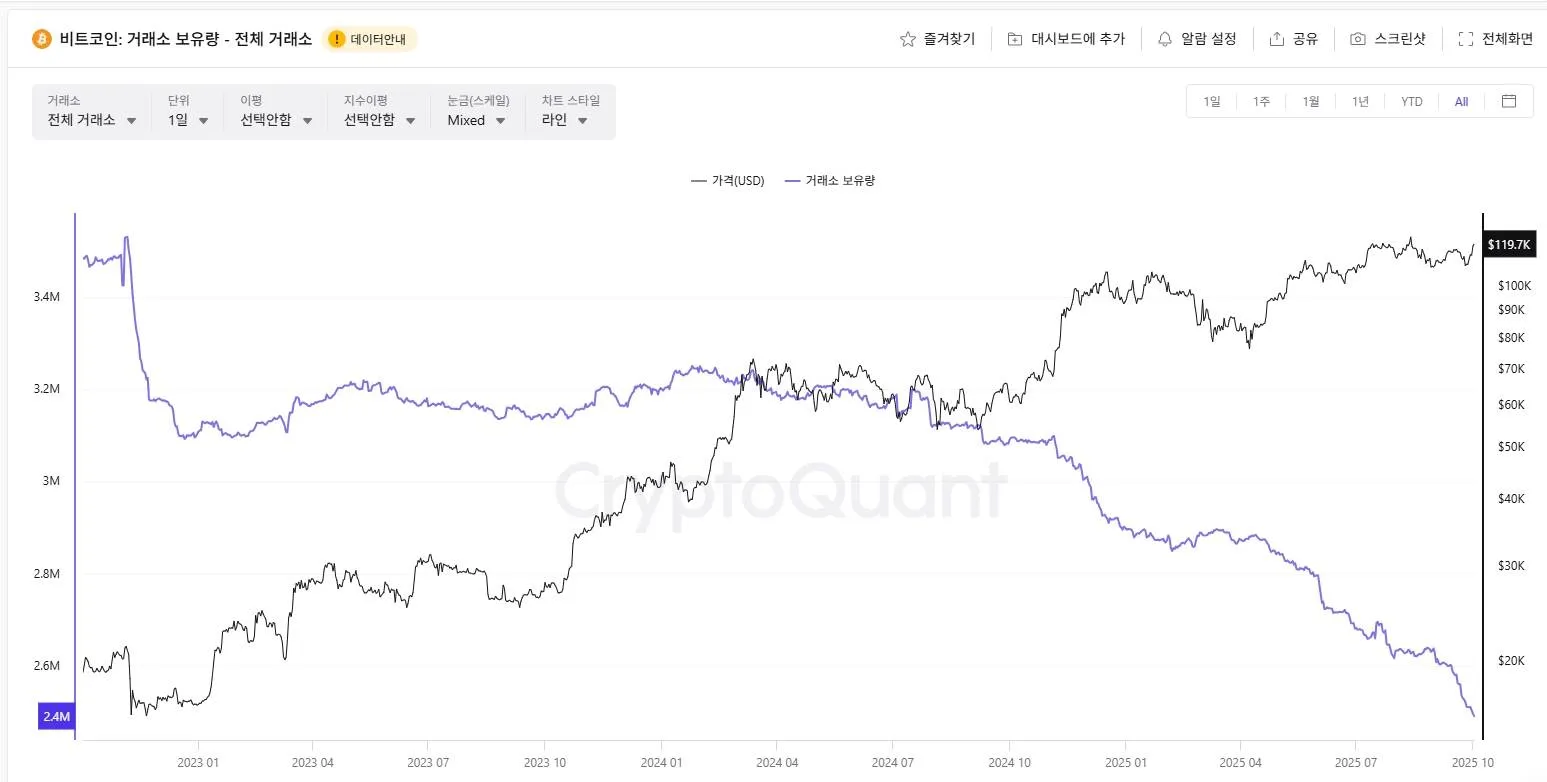The image size is (1547, 782).
Task: Select the All time range tab
Action: [1461, 101]
